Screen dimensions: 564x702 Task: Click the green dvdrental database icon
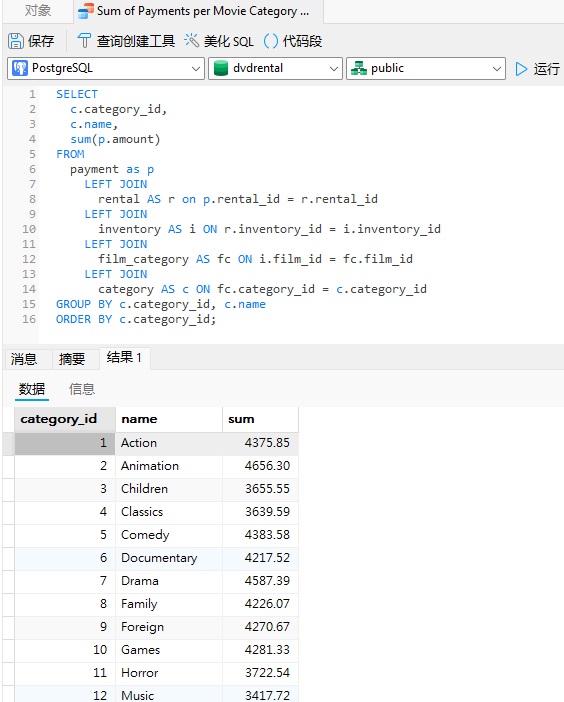coord(221,68)
